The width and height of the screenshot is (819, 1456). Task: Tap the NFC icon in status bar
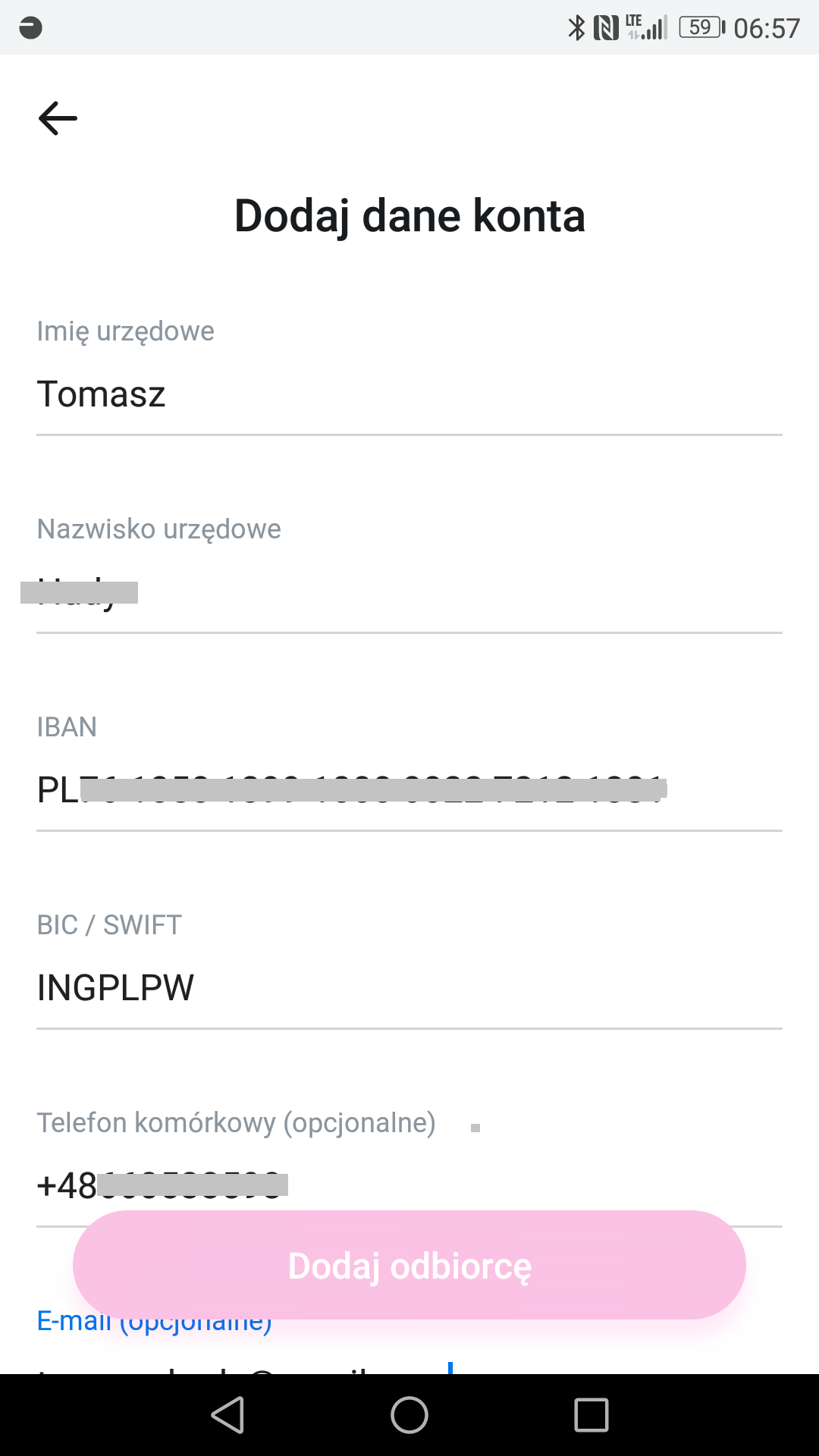click(607, 27)
